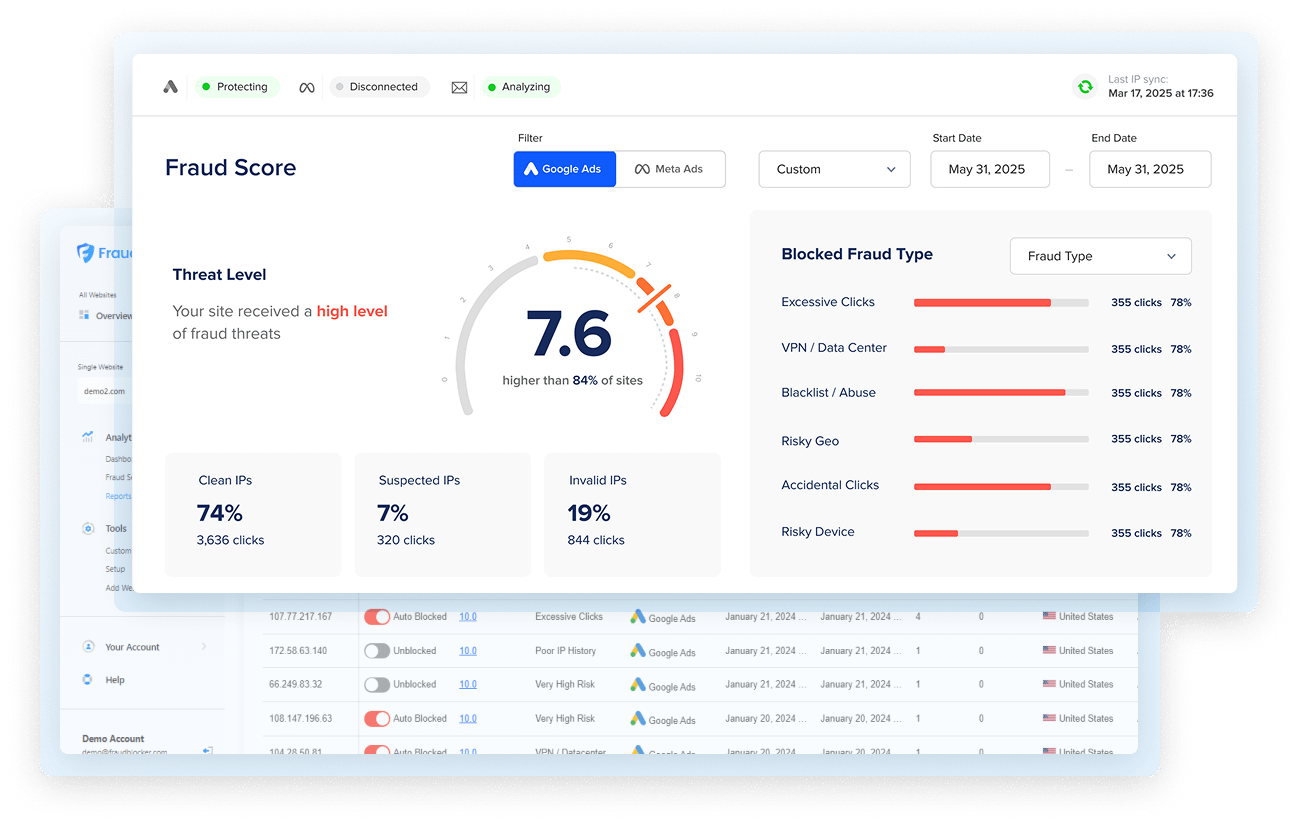Click the logout icon beside Demo Account

point(207,749)
